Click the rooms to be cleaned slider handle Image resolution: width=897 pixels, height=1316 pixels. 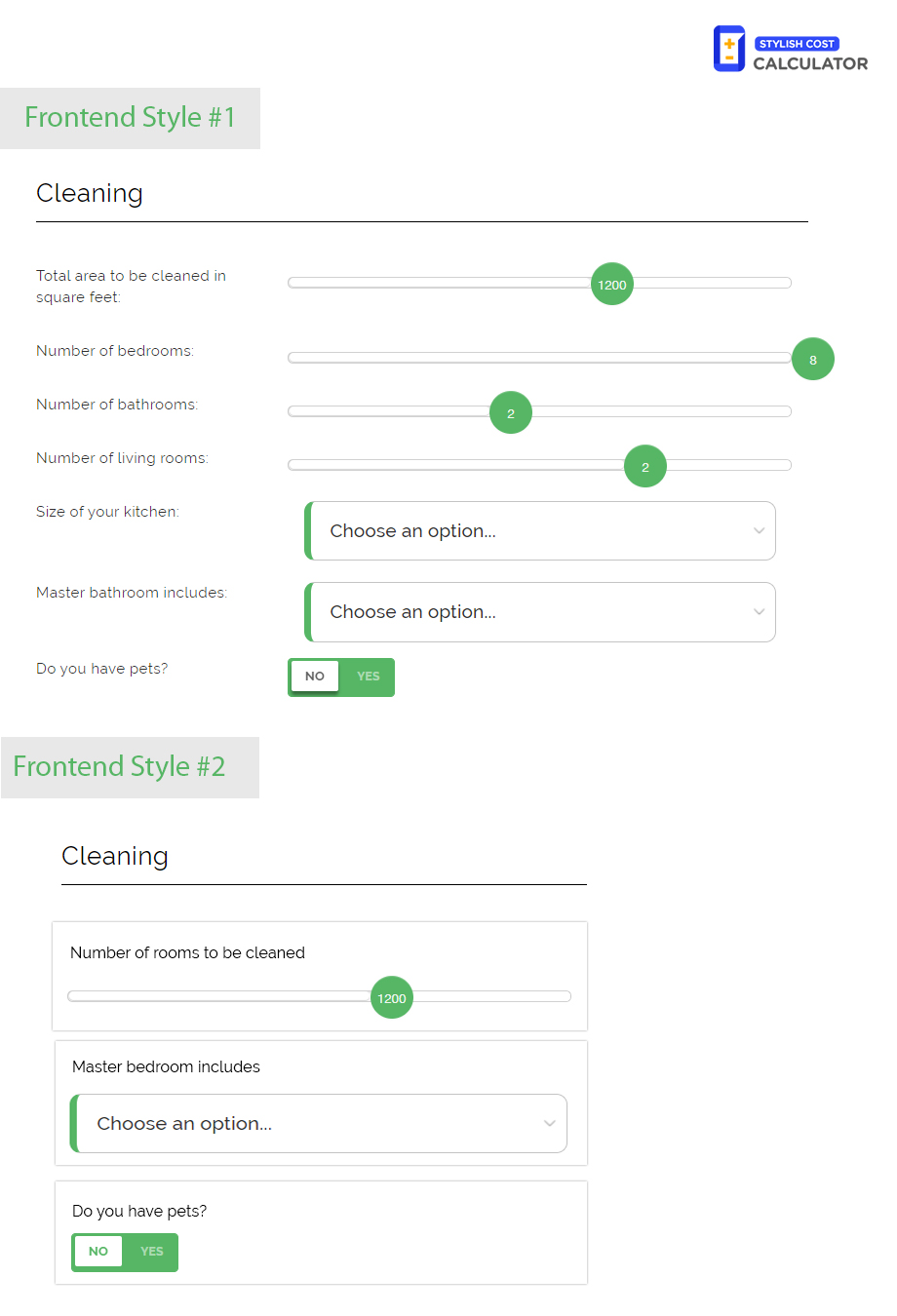click(x=392, y=997)
